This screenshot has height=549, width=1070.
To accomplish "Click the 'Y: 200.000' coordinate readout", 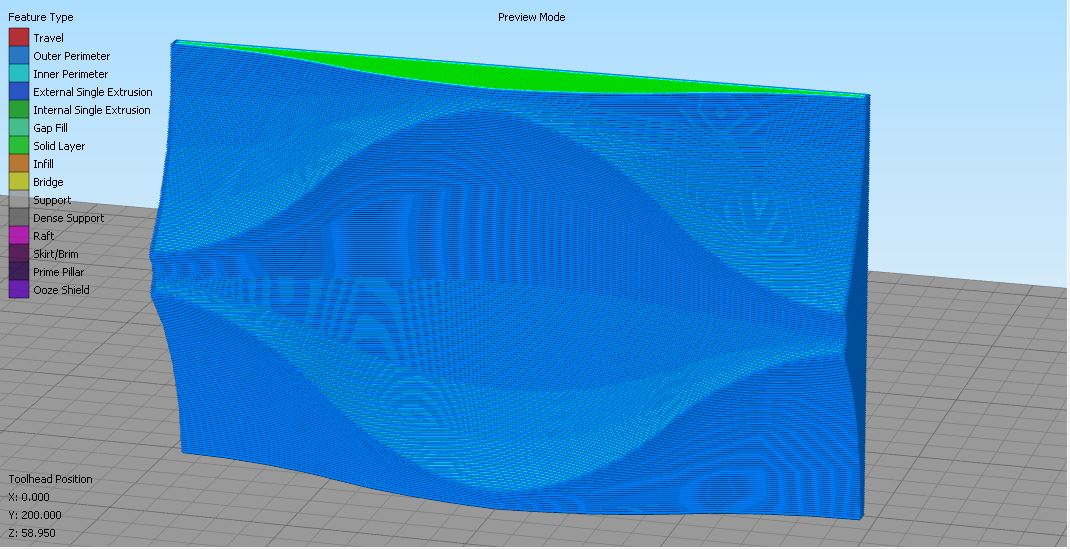I will (x=35, y=516).
